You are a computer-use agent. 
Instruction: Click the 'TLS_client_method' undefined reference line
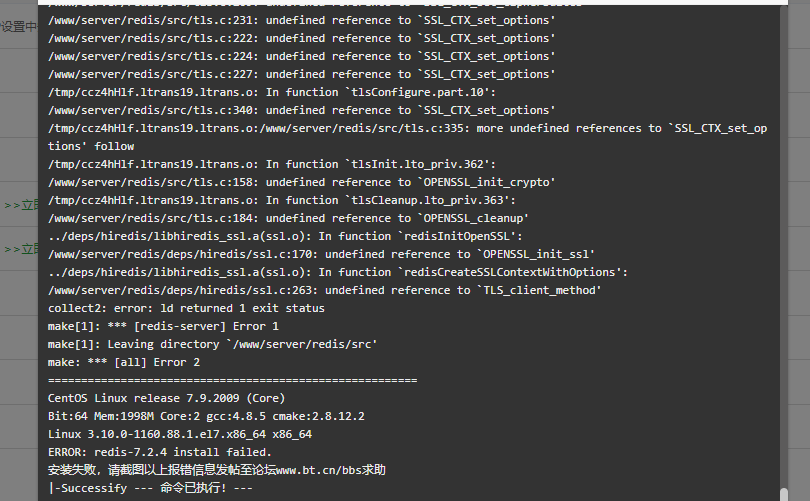tap(324, 290)
